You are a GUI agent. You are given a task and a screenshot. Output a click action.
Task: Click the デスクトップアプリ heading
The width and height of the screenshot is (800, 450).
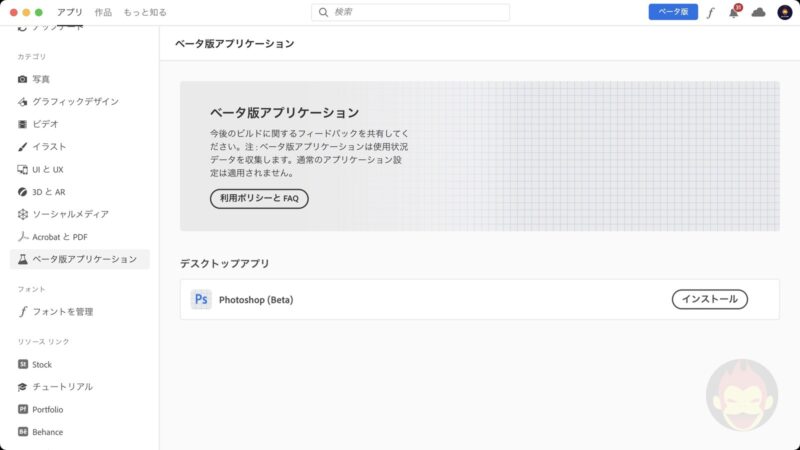[x=224, y=263]
